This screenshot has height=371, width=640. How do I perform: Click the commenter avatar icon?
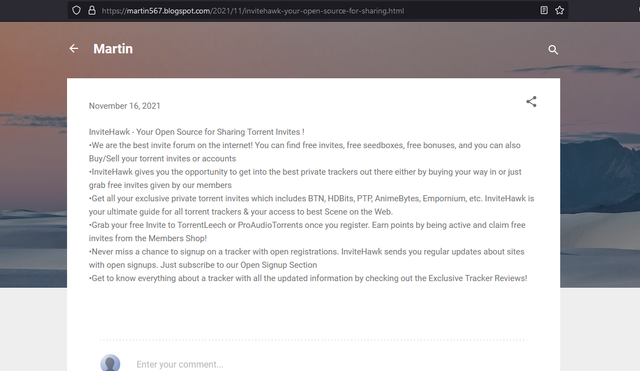tap(110, 363)
